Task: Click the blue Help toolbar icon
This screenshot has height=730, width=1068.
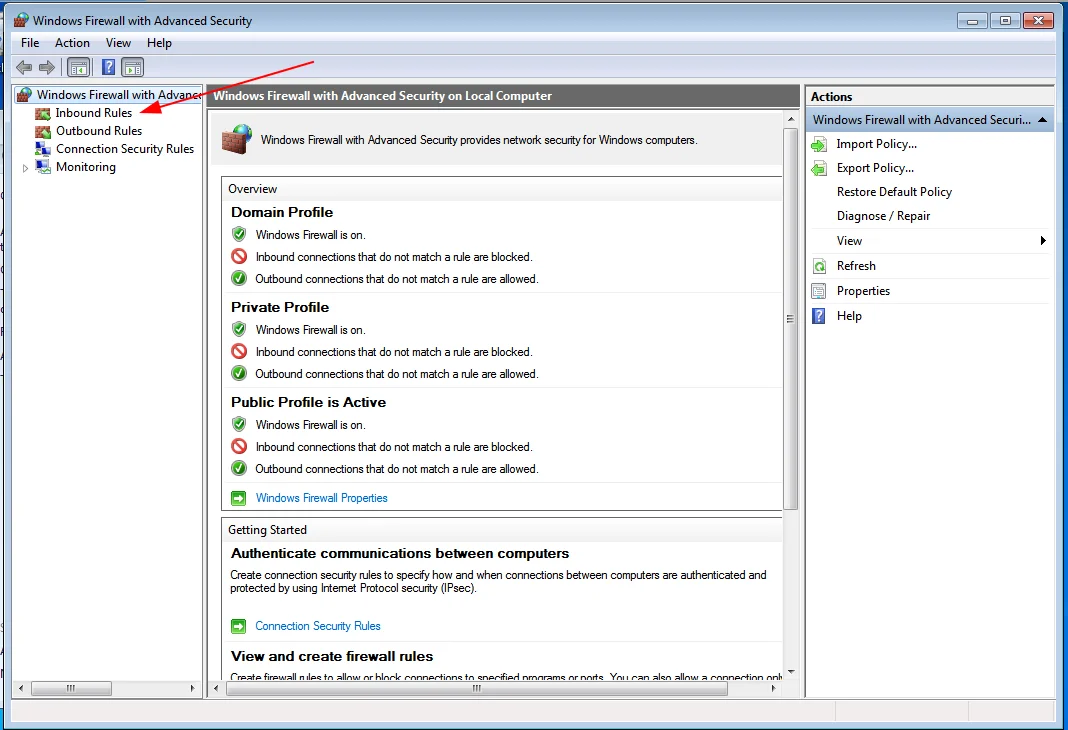Action: [x=108, y=67]
